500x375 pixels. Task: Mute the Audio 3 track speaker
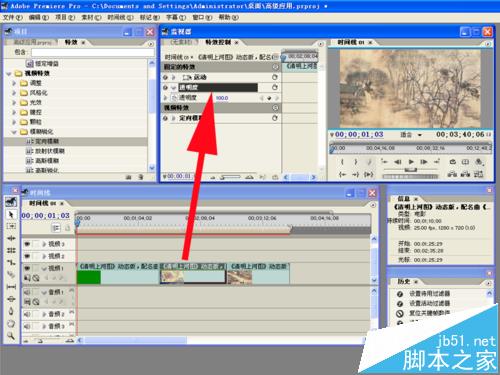pos(27,326)
